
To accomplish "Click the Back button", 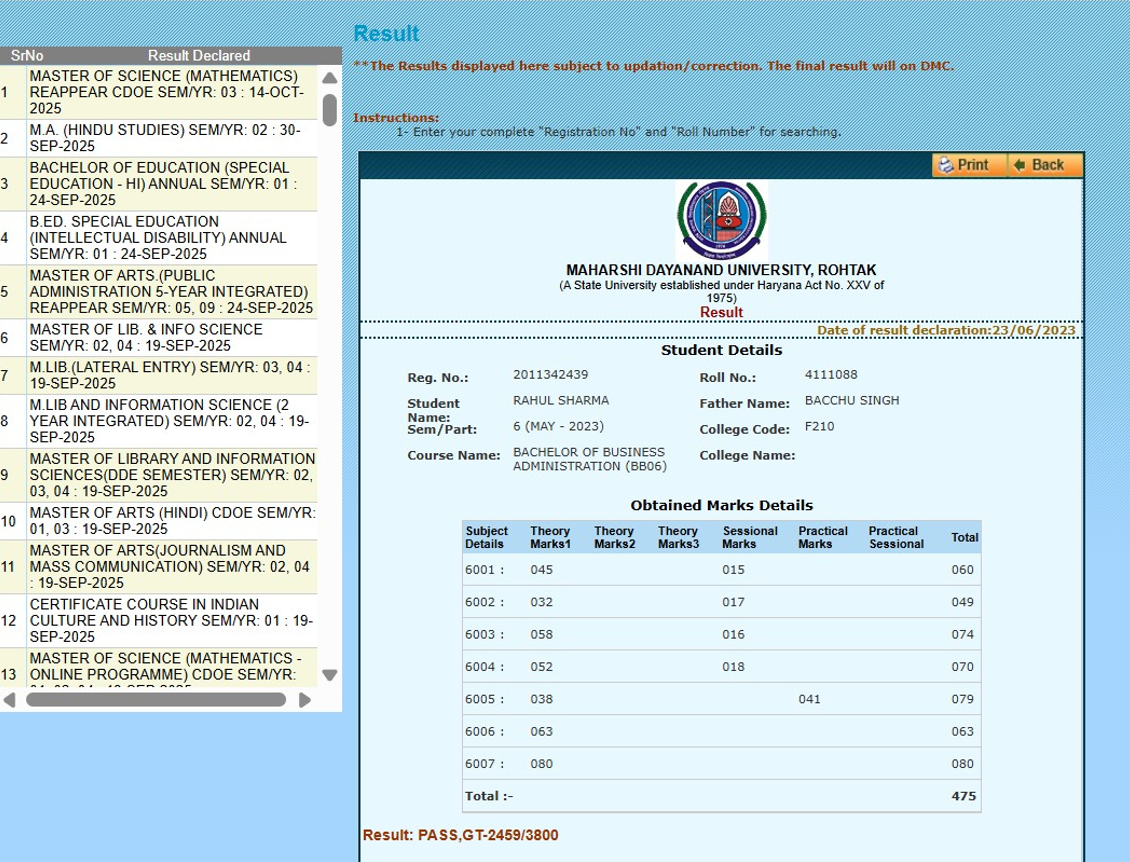I will (x=1044, y=165).
